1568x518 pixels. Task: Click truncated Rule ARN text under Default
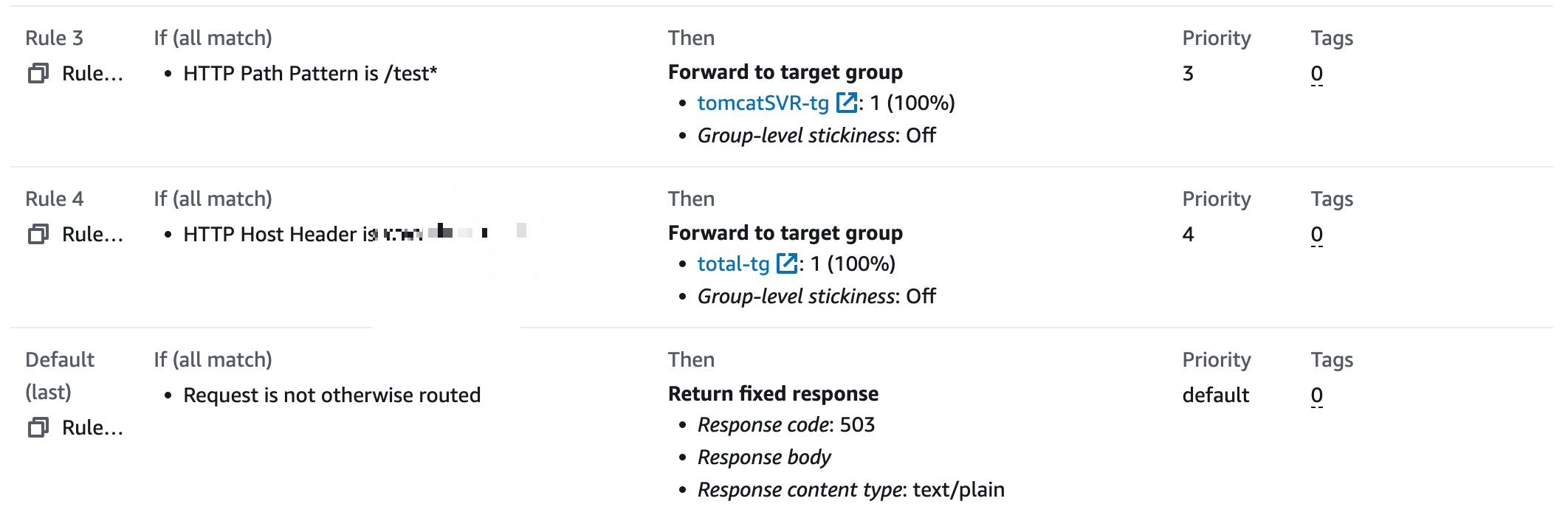[92, 428]
